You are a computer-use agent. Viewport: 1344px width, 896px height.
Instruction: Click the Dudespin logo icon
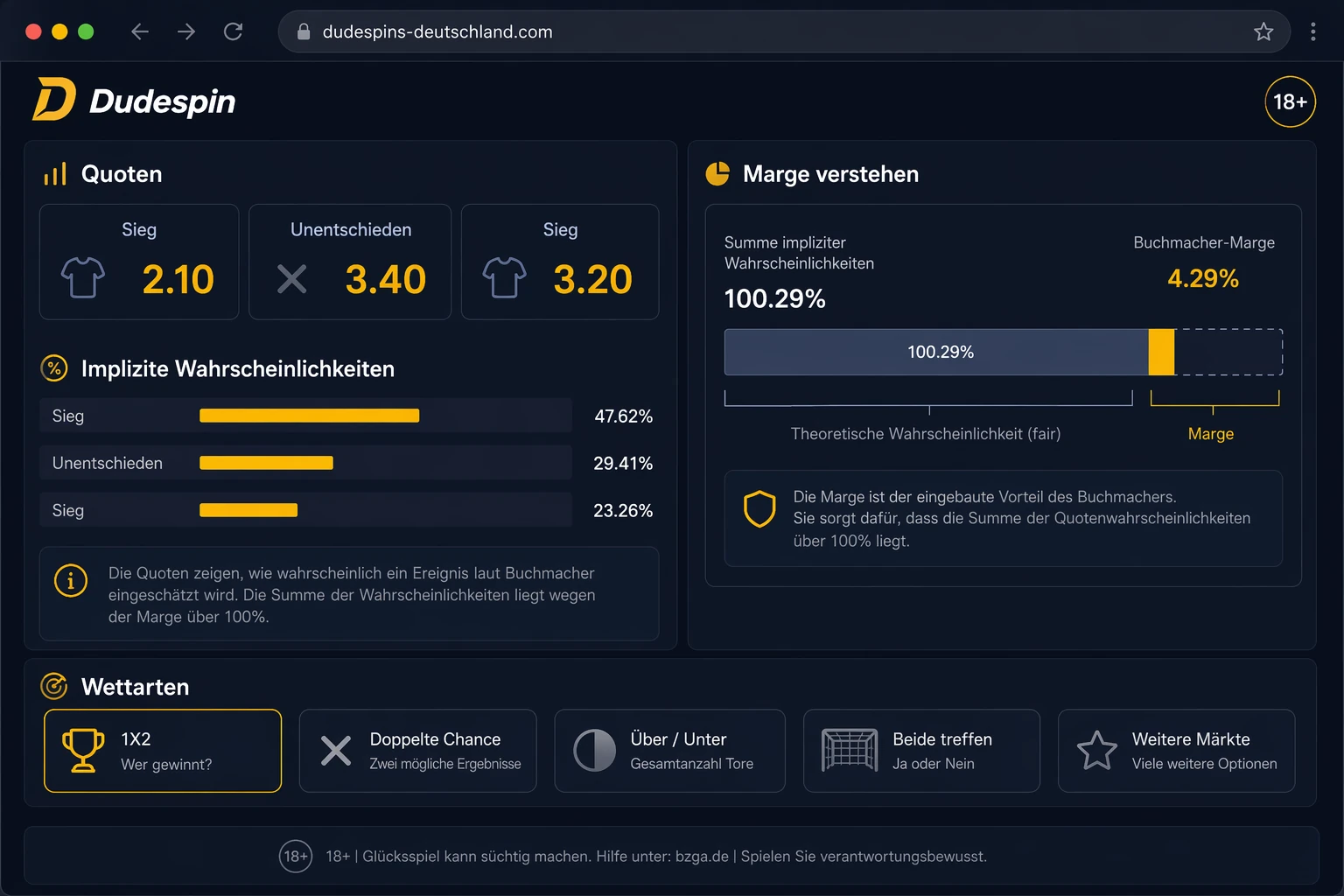click(x=54, y=99)
